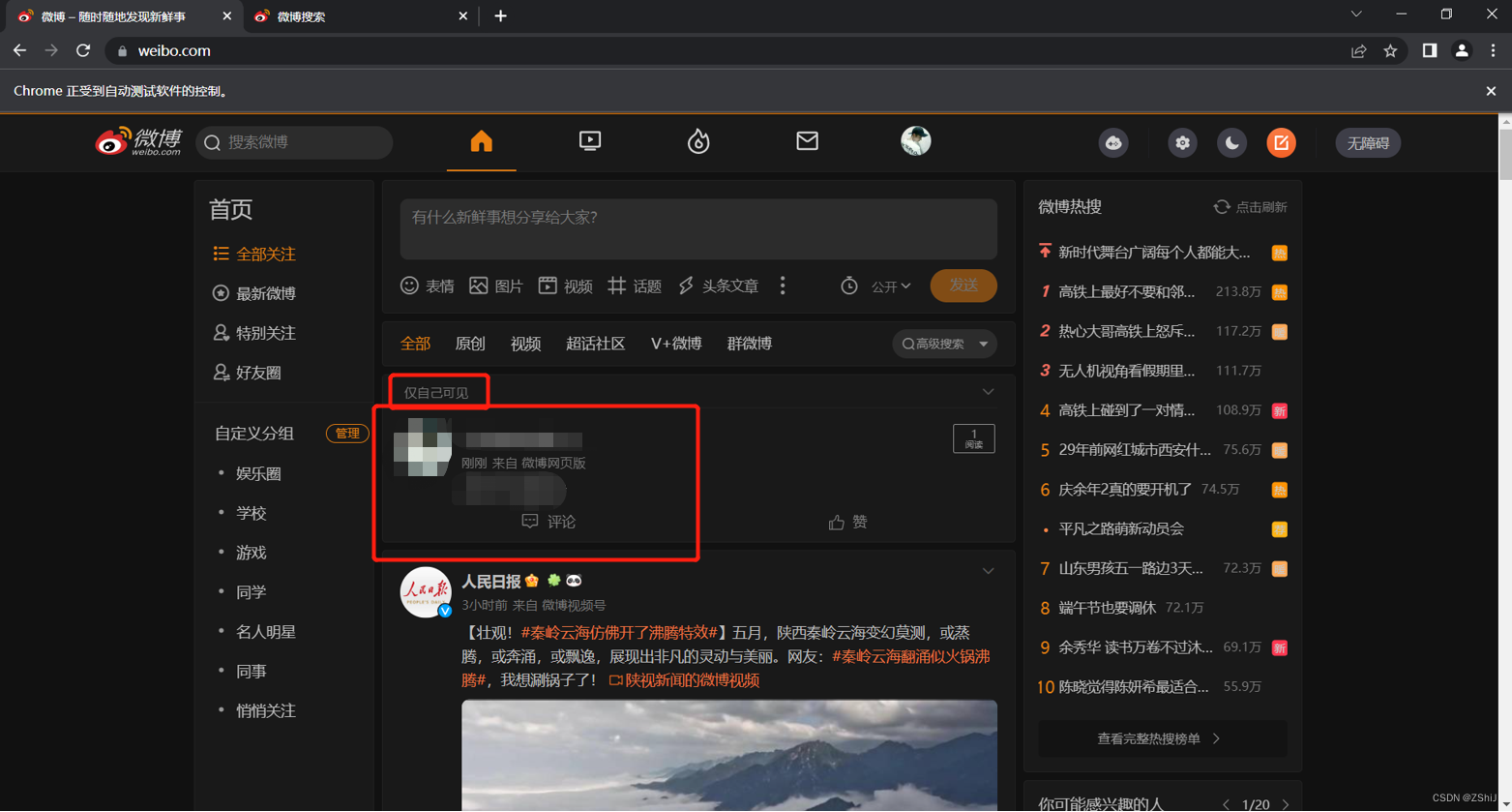Click the Weibo logo
The height and width of the screenshot is (812, 1512).
(x=138, y=141)
